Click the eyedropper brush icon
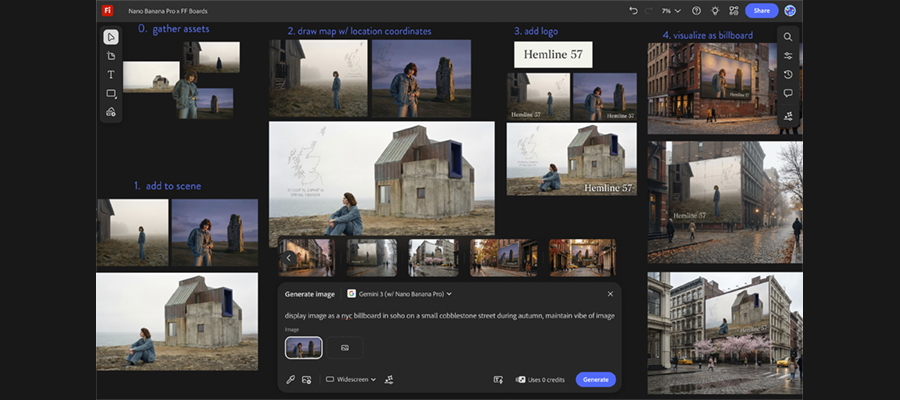 tap(290, 379)
